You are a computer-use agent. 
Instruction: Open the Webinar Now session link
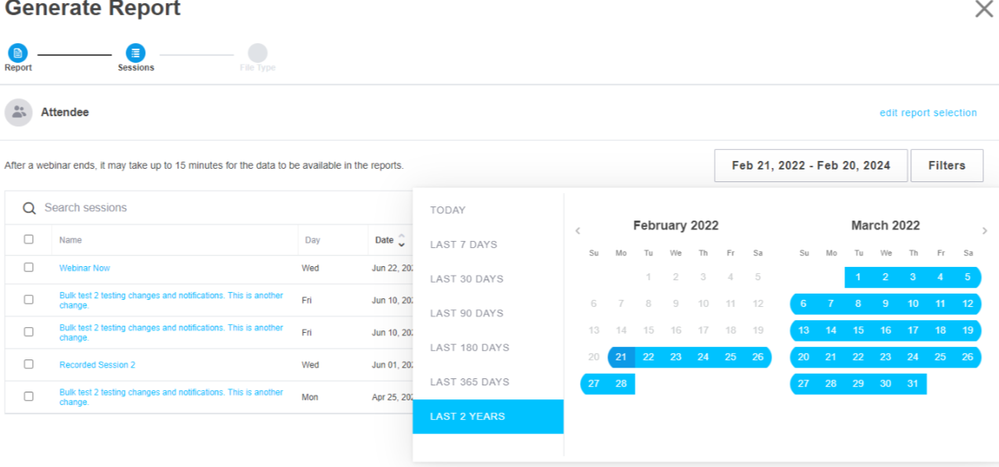pyautogui.click(x=85, y=268)
